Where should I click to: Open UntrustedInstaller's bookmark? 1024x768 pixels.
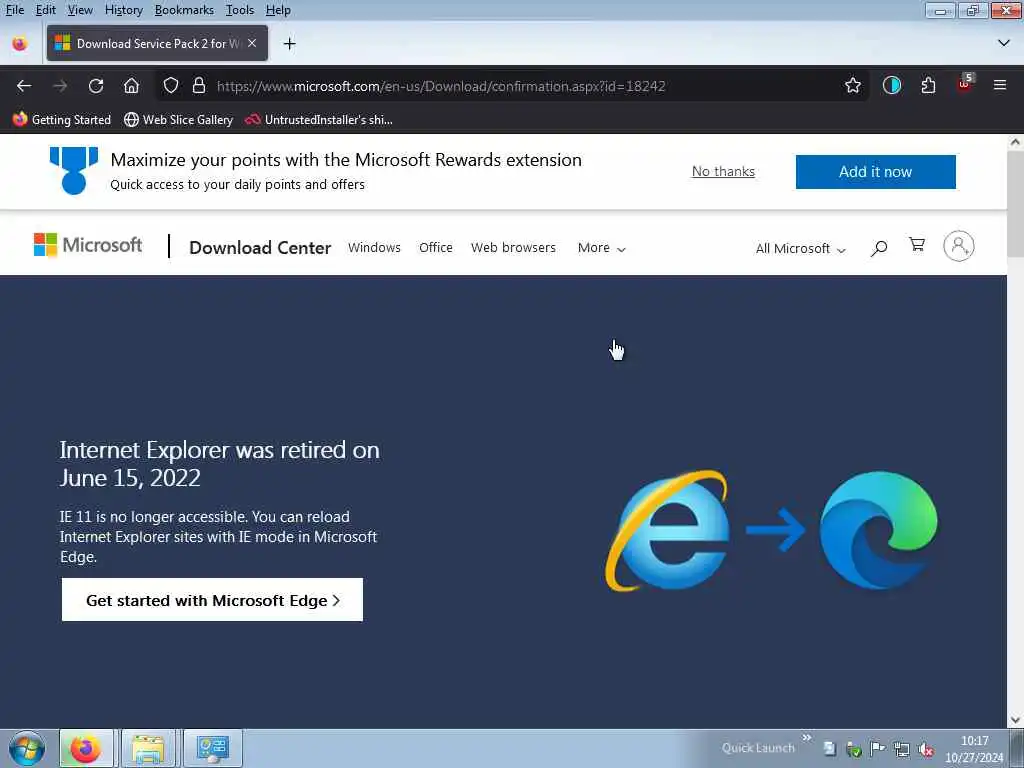(319, 120)
